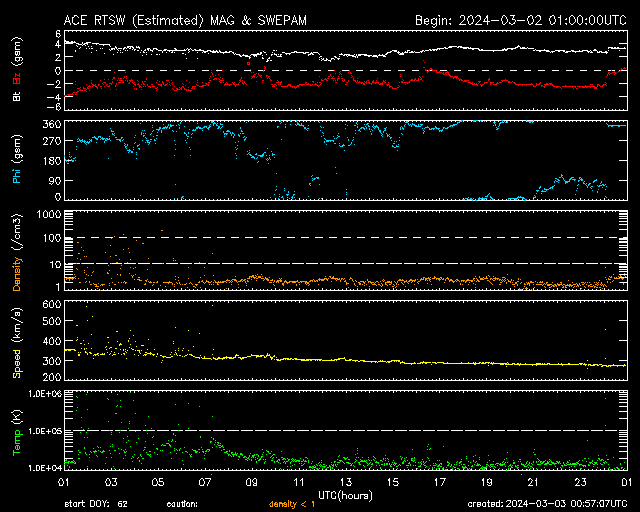
Task: Click the yellow Speed (km/s) axis label
Action: [17, 340]
